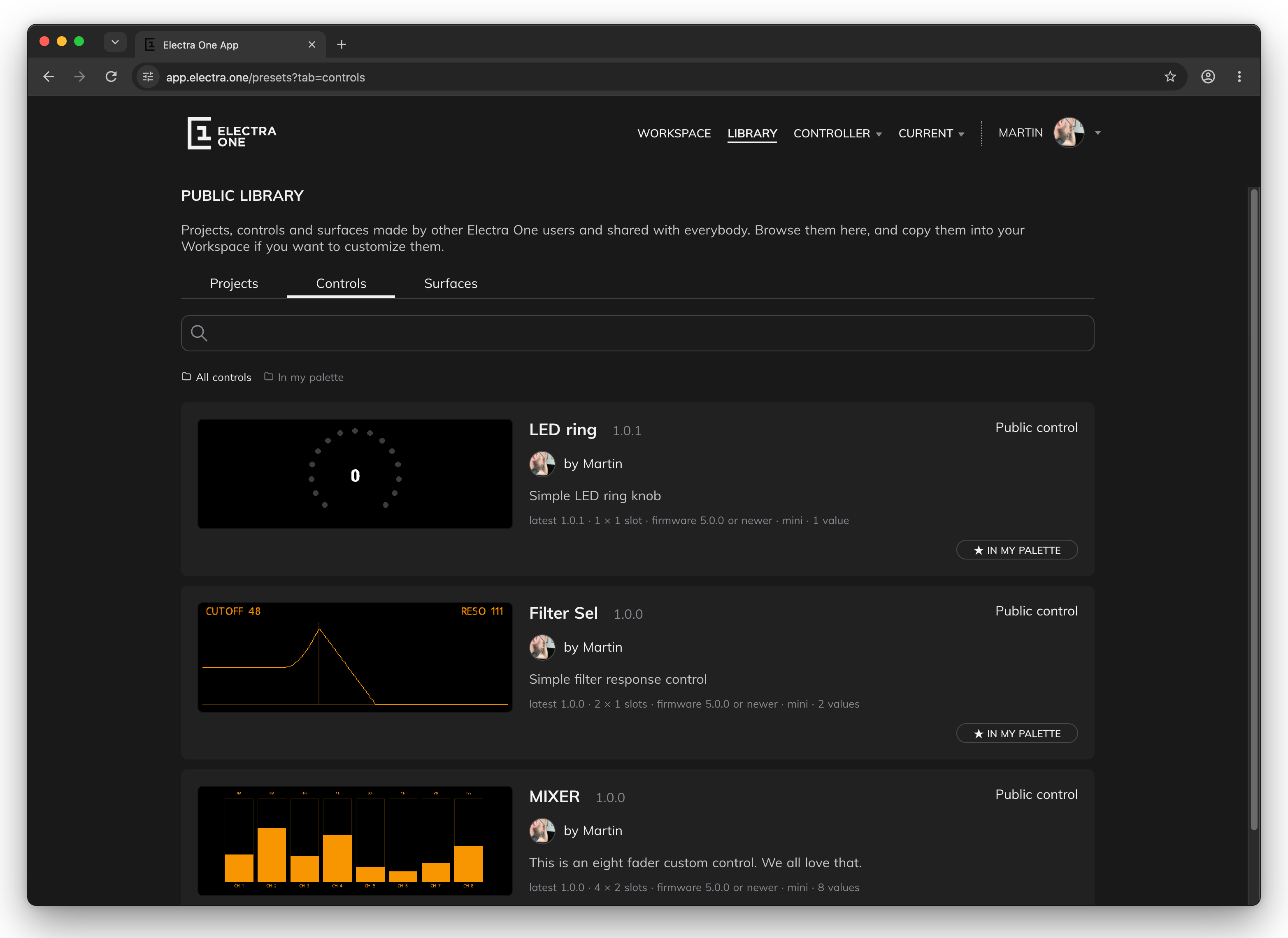This screenshot has width=1288, height=938.
Task: Open the LED ring control title
Action: (562, 430)
